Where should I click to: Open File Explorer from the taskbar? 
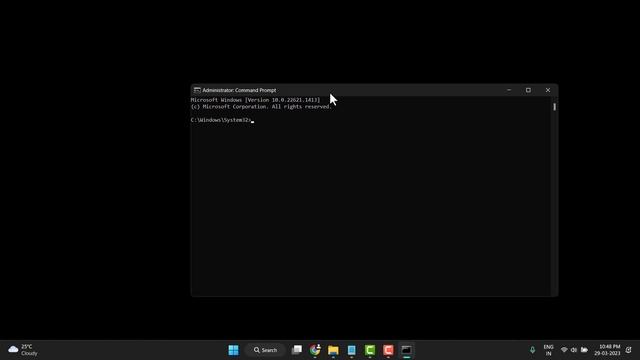tap(333, 350)
